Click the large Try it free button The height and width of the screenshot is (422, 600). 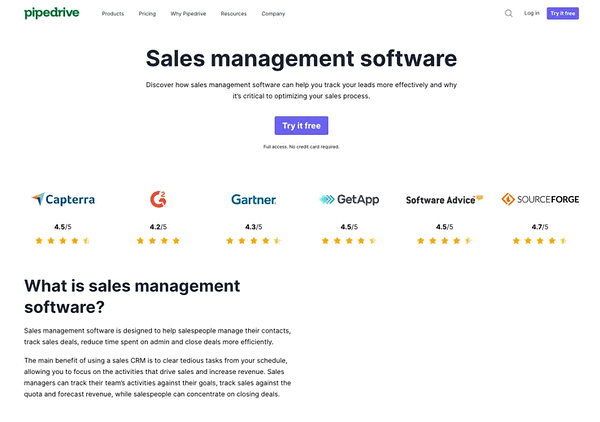[x=301, y=125]
